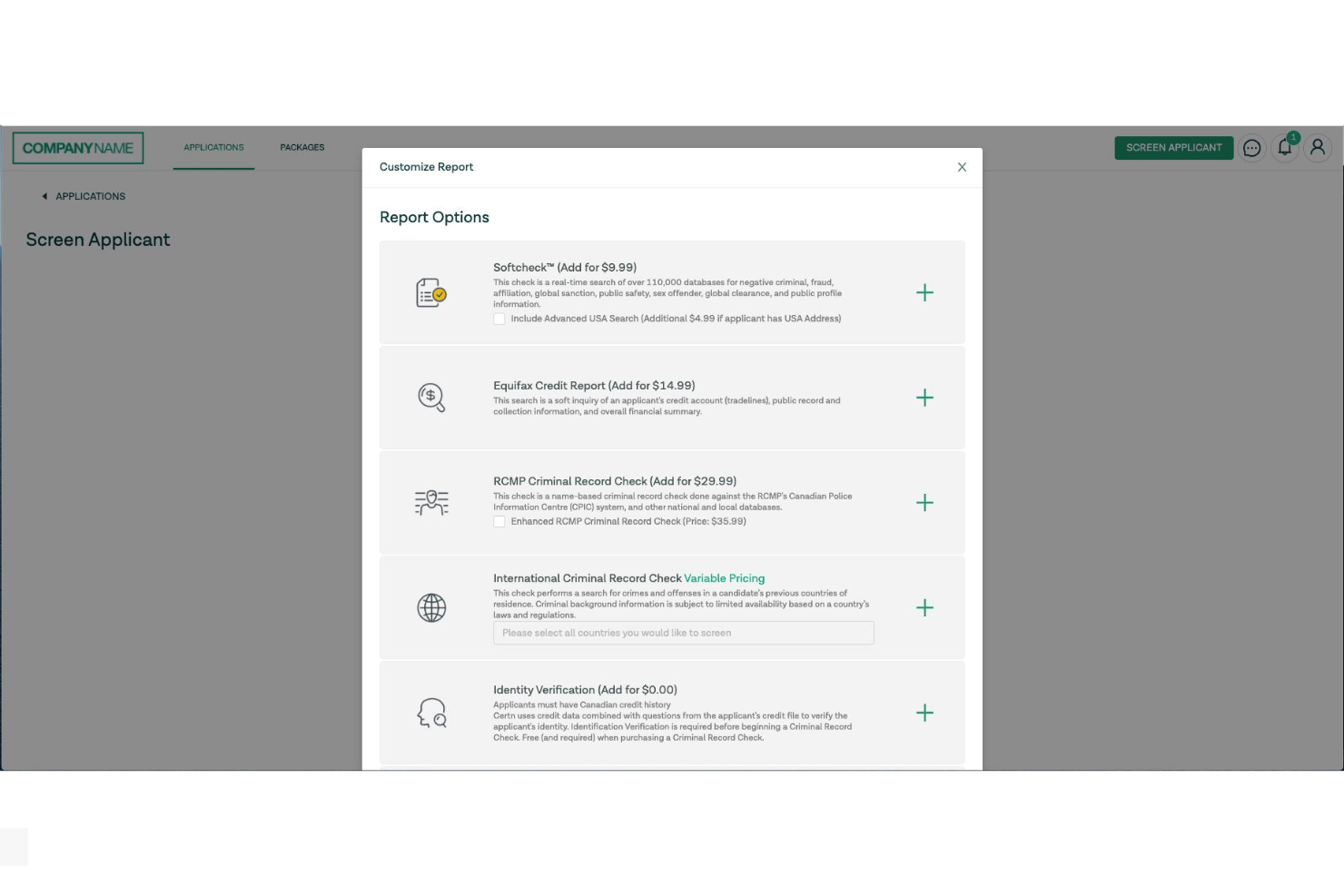This screenshot has height=896, width=1344.
Task: Click the back arrow beside Applications
Action: pyautogui.click(x=44, y=196)
